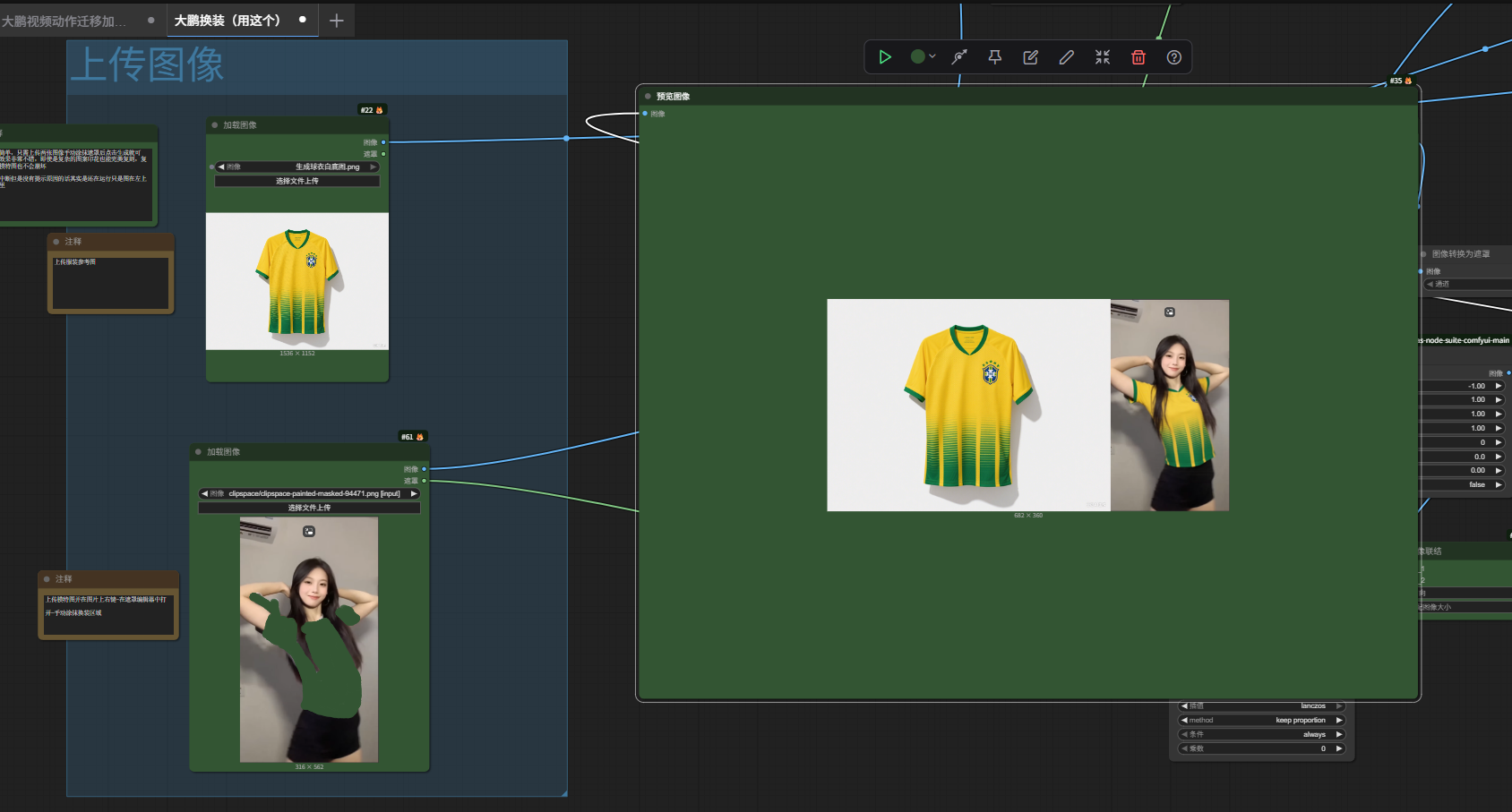The height and width of the screenshot is (812, 1512).
Task: Click the 遮罩 output port of node #22
Action: click(x=383, y=154)
